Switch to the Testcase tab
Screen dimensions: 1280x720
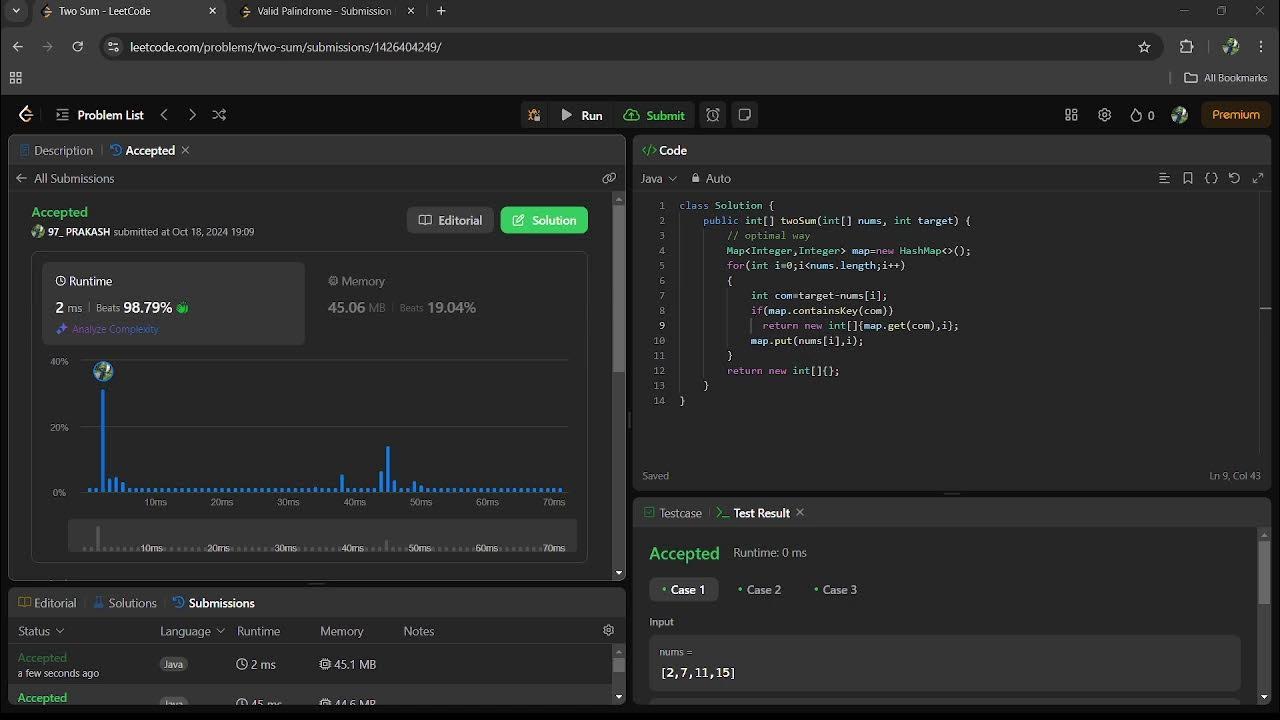672,513
